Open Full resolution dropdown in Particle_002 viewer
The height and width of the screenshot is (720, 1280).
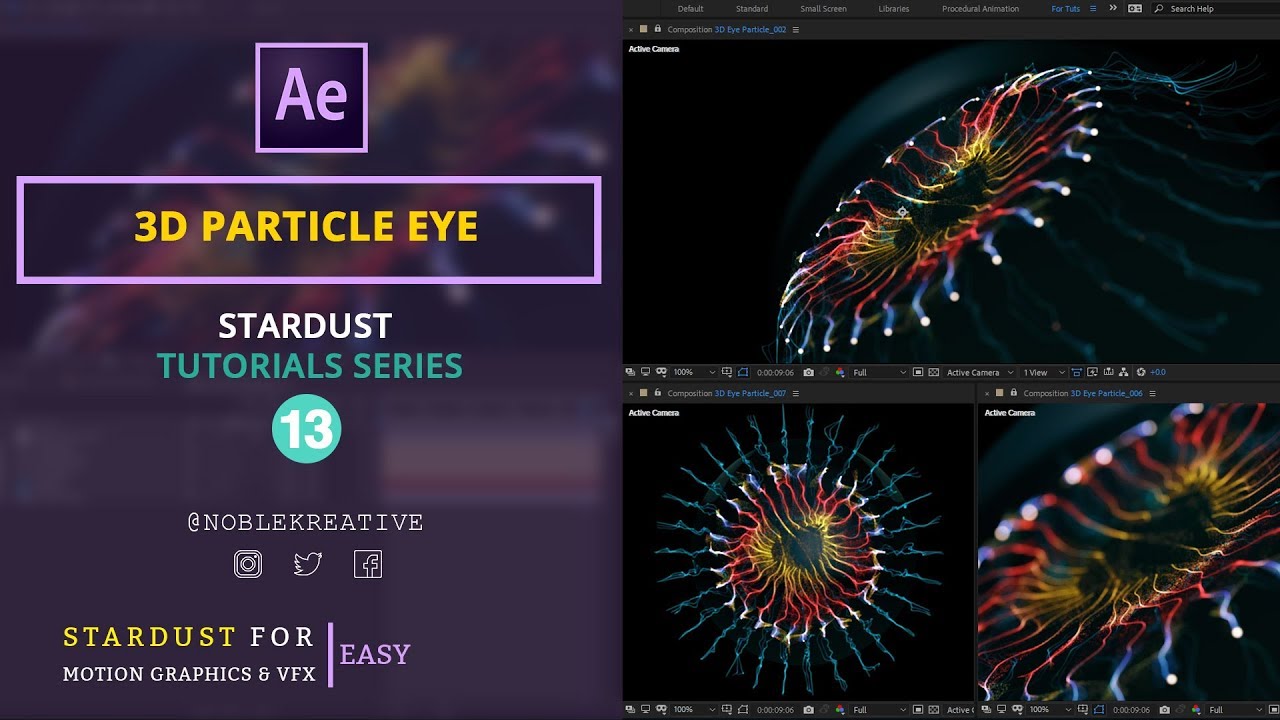(x=880, y=372)
